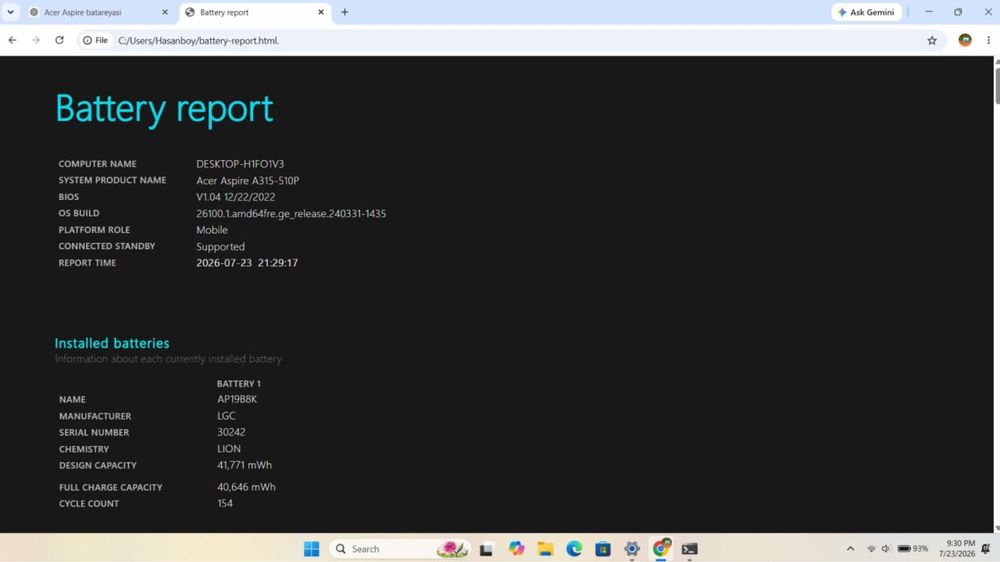This screenshot has width=1000, height=562.
Task: Open the clock showing 9:30 PM
Action: (957, 549)
